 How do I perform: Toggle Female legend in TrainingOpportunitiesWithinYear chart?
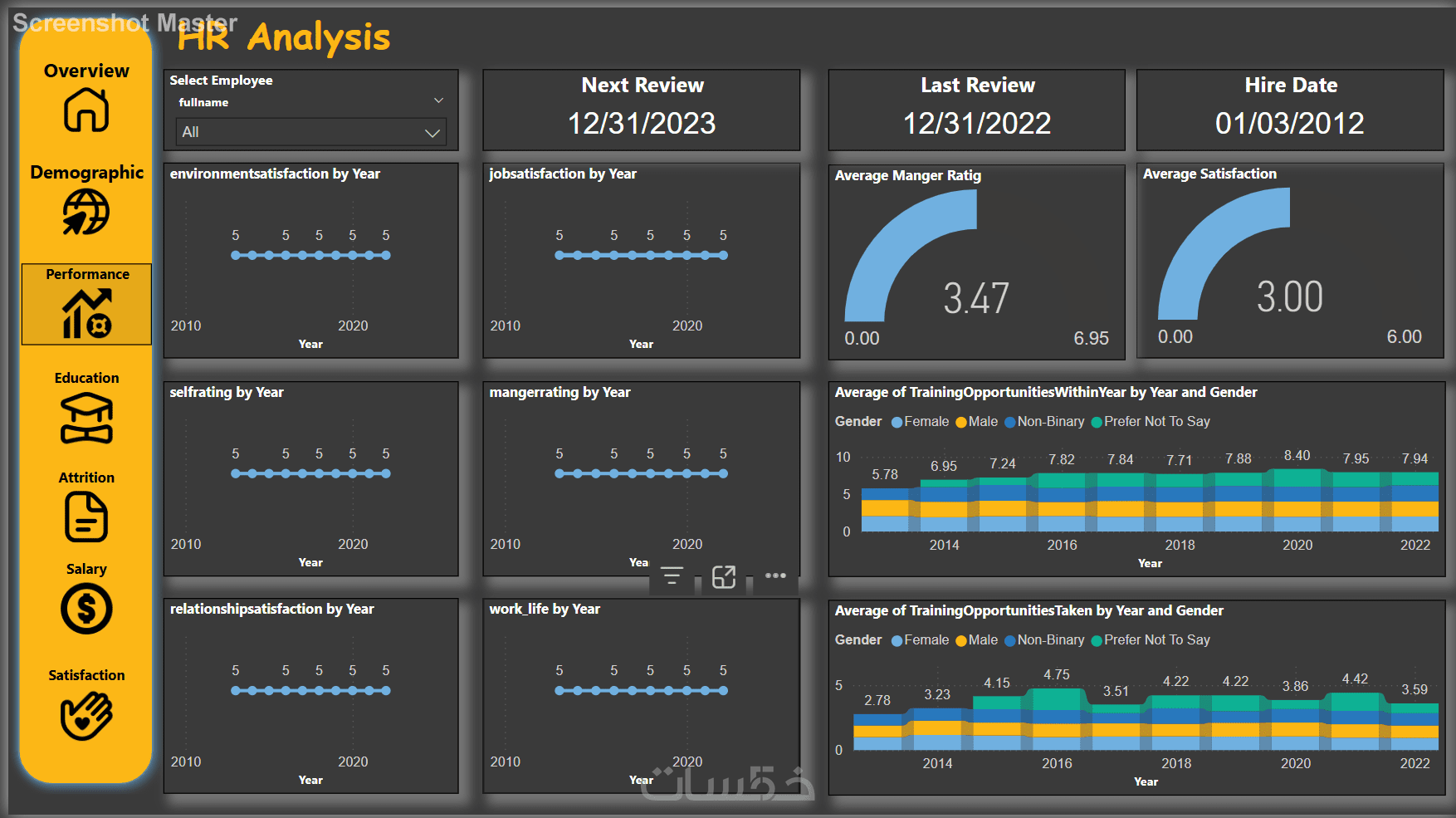[920, 422]
